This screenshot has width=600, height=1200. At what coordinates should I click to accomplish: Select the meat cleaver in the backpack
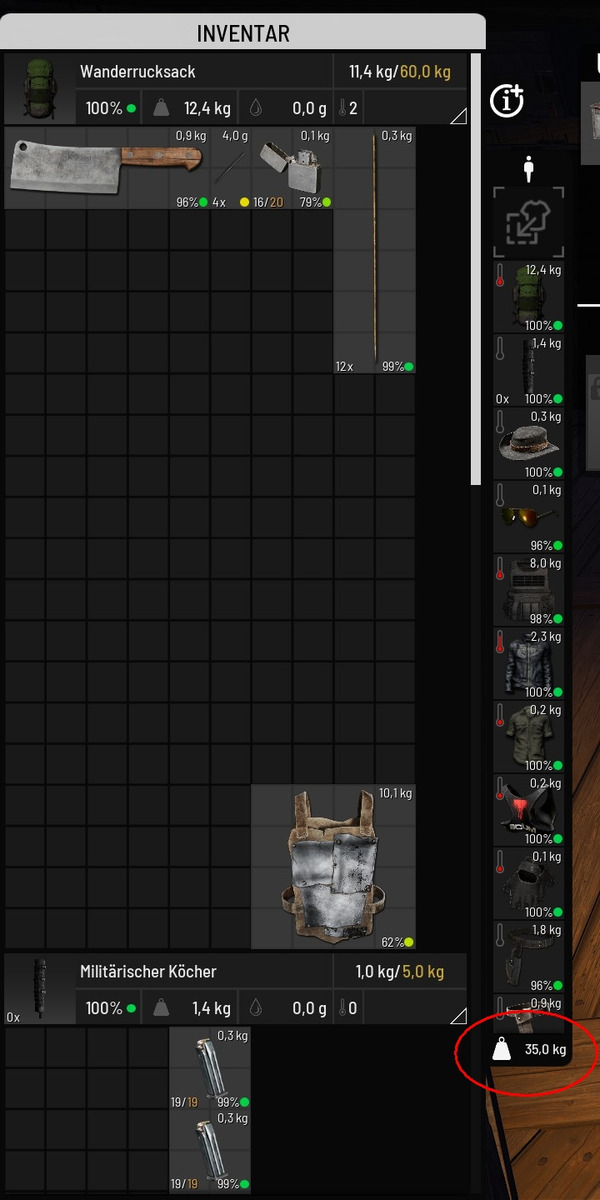[x=105, y=168]
